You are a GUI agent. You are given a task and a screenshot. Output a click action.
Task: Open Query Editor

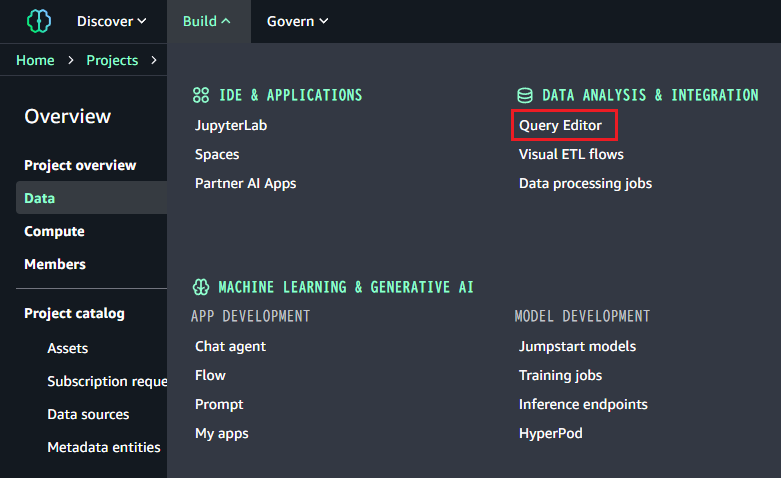[560, 126]
